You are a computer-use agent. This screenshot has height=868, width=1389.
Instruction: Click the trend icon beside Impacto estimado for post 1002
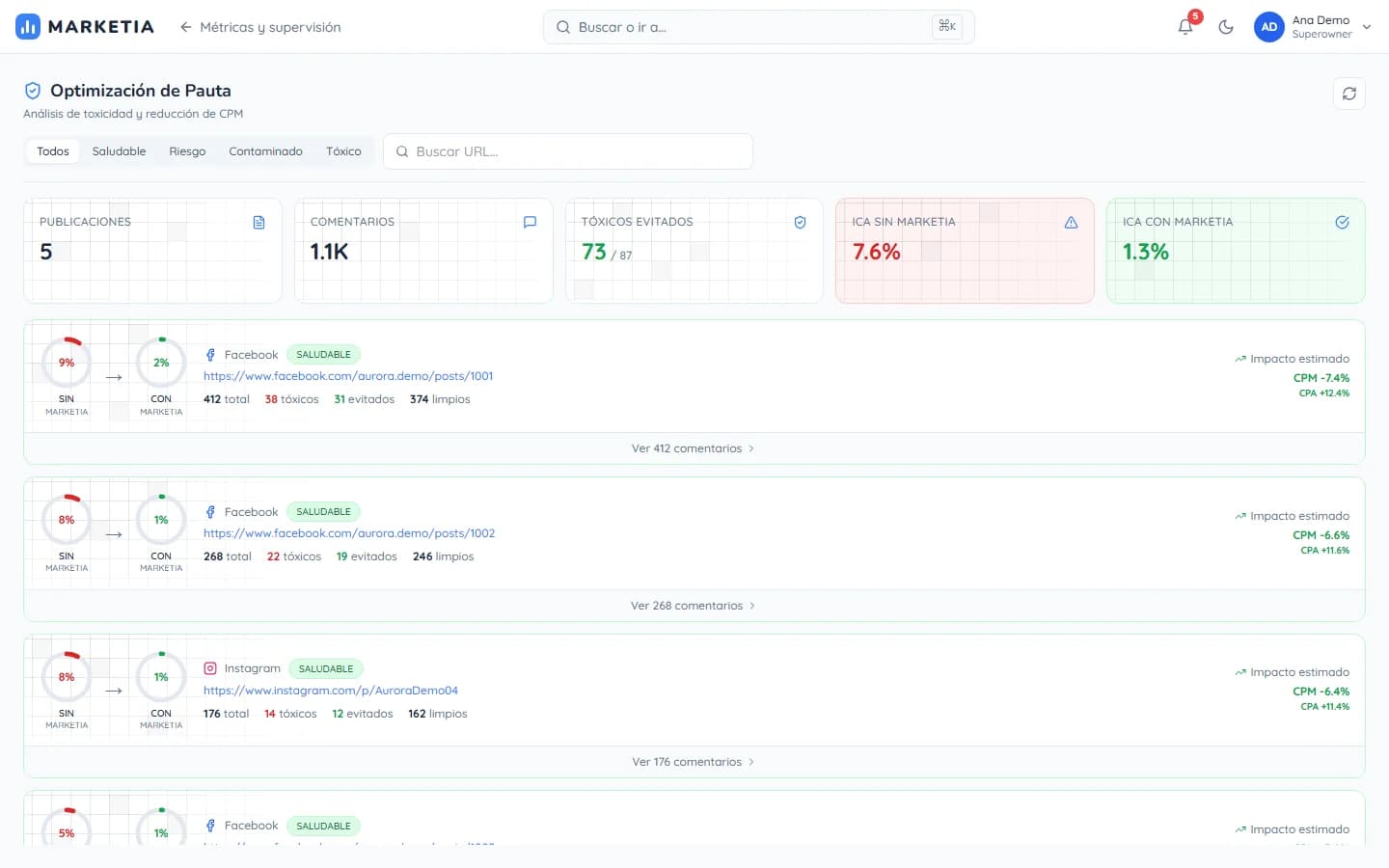[1240, 516]
